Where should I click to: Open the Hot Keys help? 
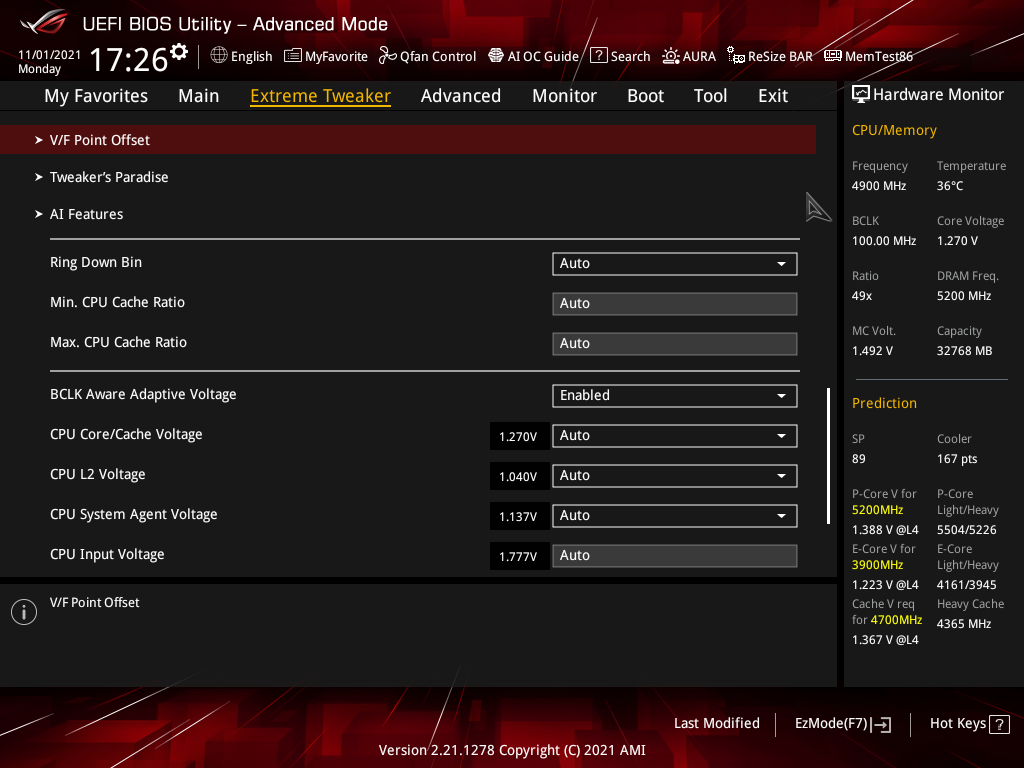[x=970, y=724]
